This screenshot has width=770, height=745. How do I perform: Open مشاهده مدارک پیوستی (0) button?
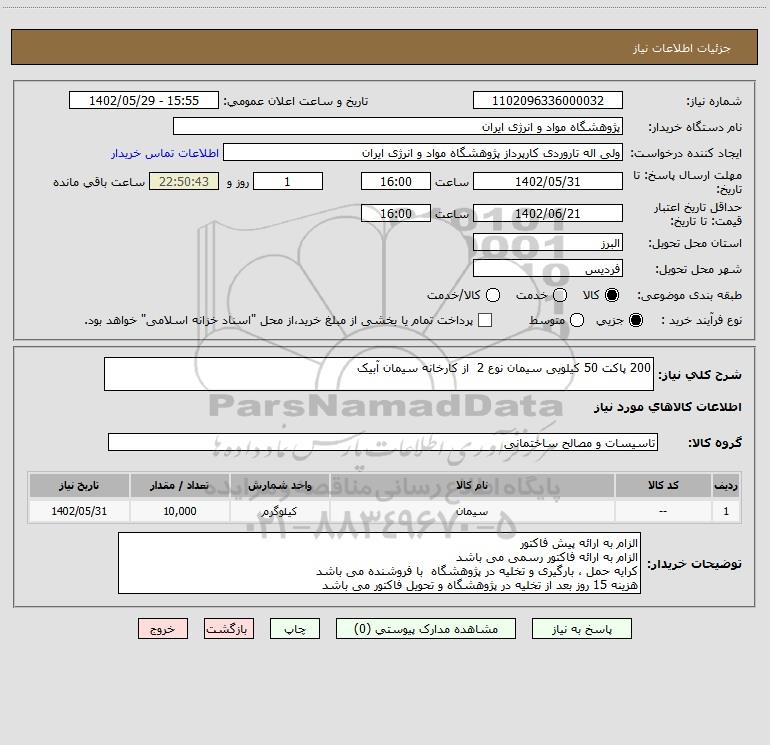[426, 629]
